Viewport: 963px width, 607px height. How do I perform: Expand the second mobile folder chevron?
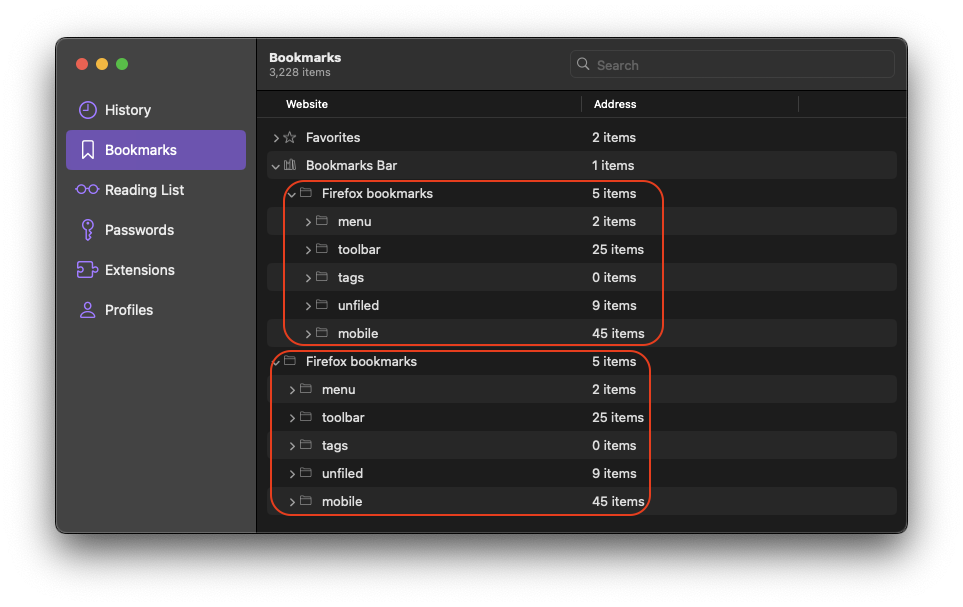(x=292, y=502)
